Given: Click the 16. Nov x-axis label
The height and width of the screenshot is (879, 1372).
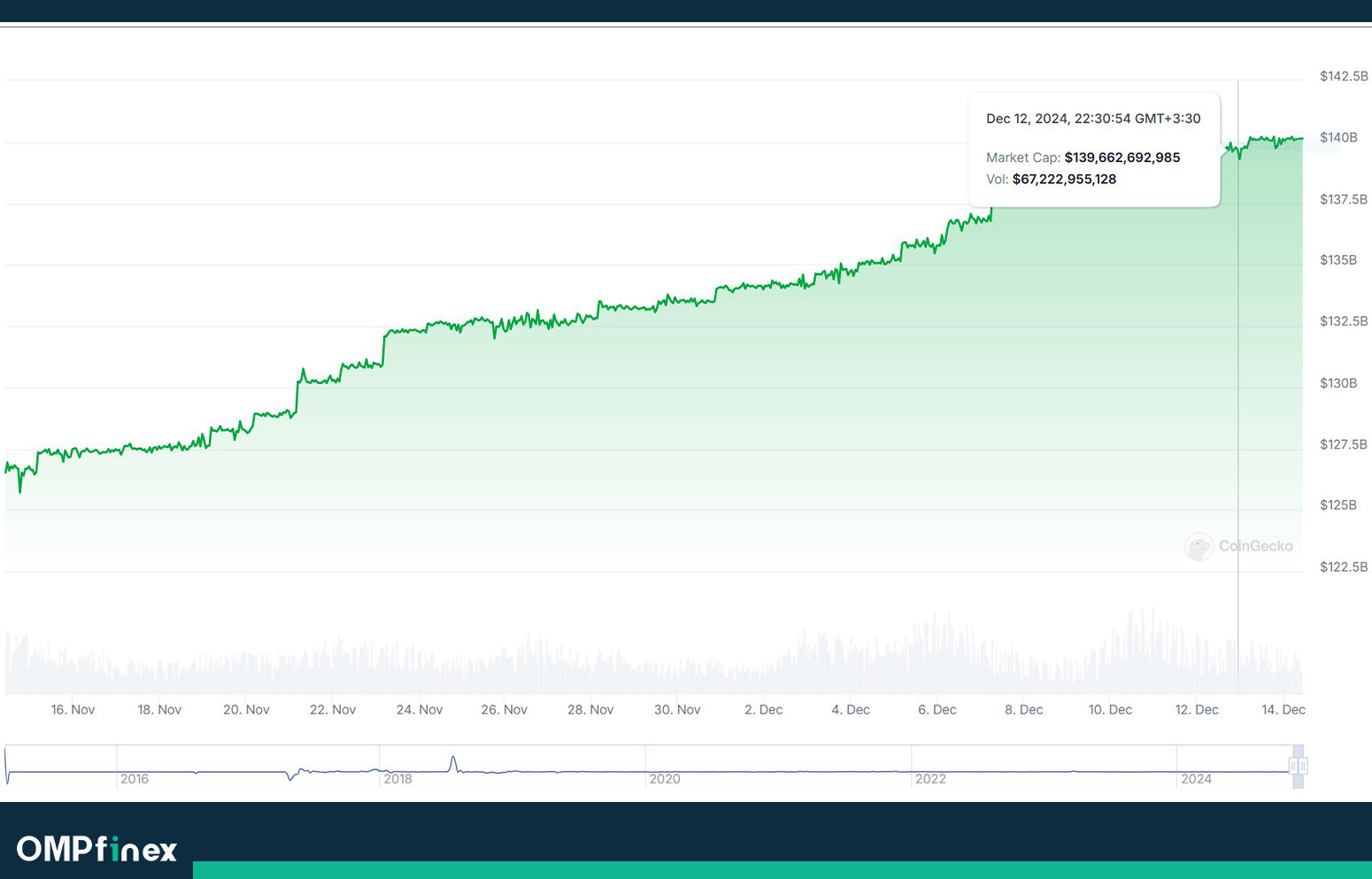Looking at the screenshot, I should point(73,710).
